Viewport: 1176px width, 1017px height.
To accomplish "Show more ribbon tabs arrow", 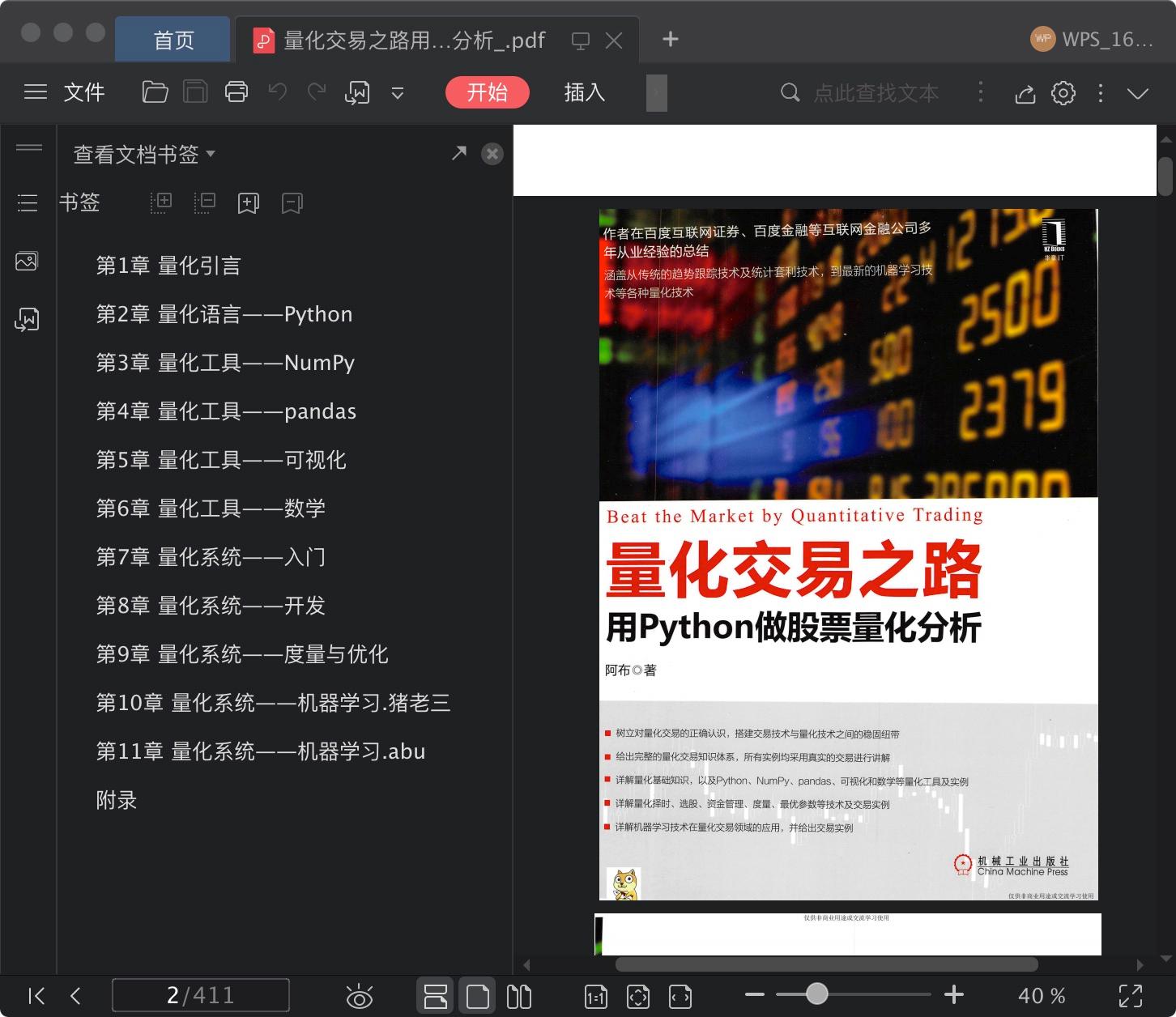I will (x=657, y=93).
